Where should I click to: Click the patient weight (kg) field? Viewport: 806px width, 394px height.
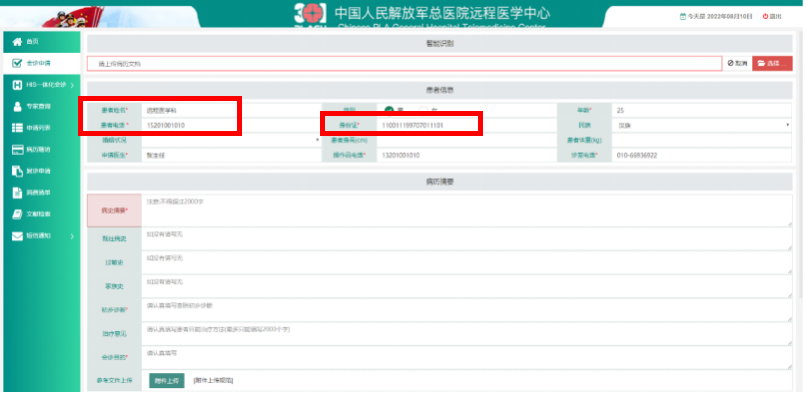point(702,140)
